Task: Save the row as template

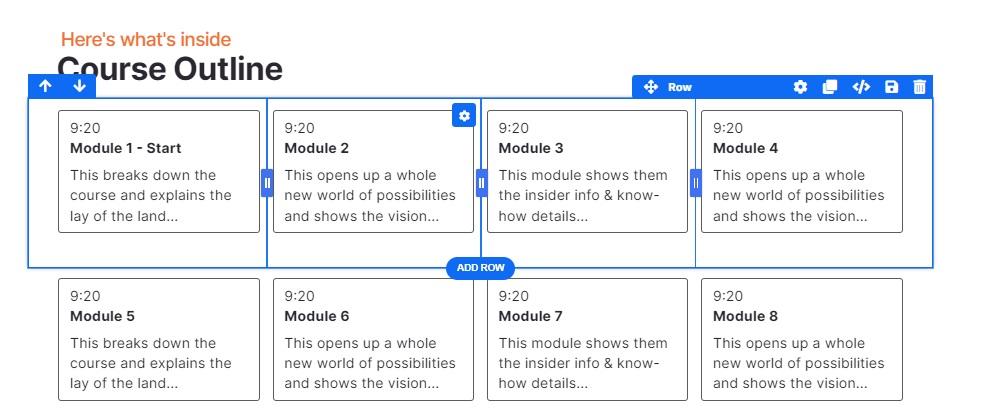Action: [891, 87]
